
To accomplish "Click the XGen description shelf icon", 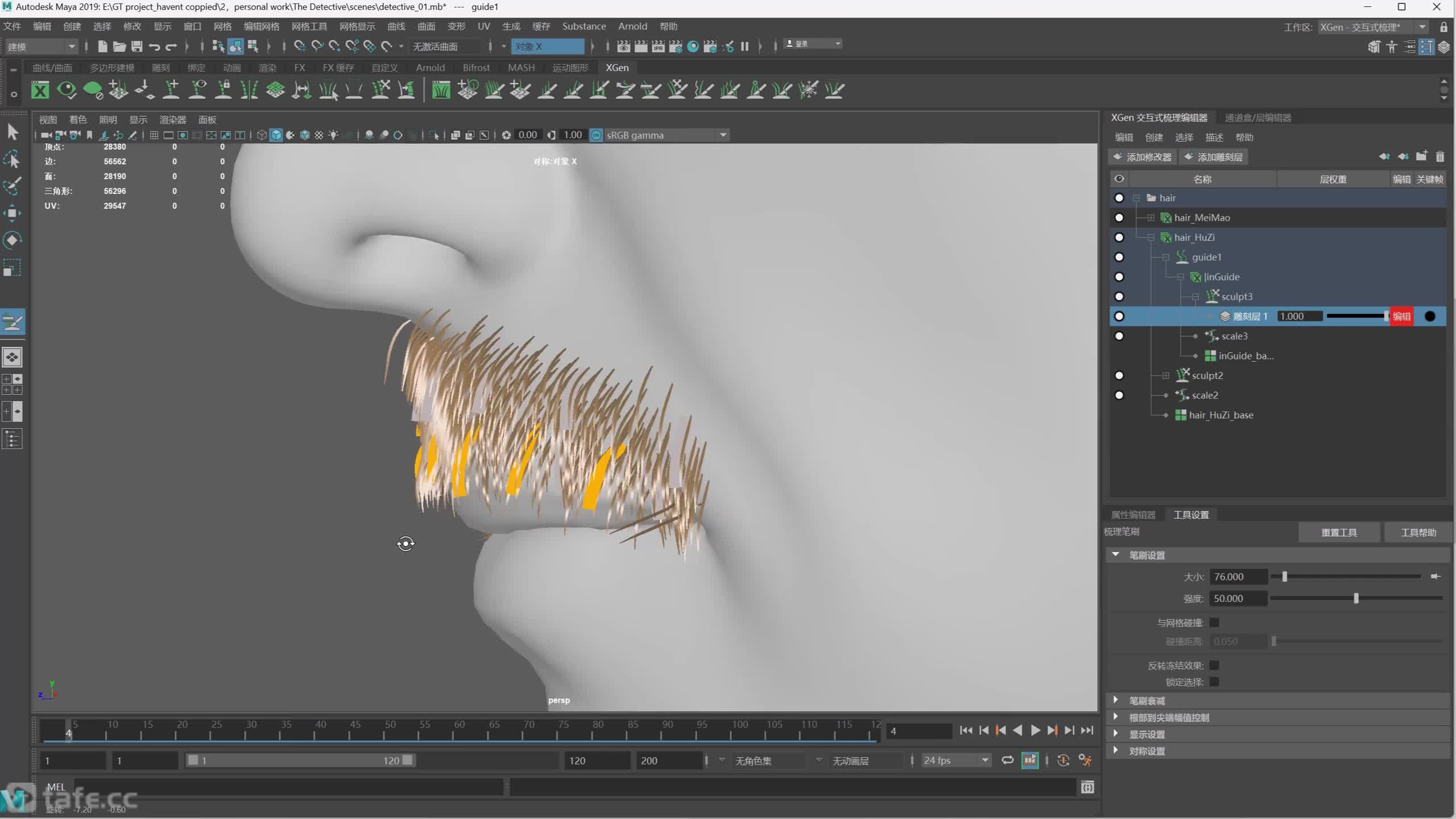I will point(40,90).
